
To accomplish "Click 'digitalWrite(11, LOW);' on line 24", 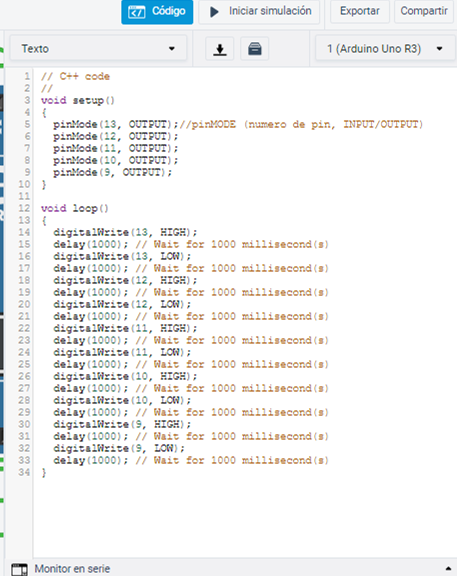I will tap(122, 353).
